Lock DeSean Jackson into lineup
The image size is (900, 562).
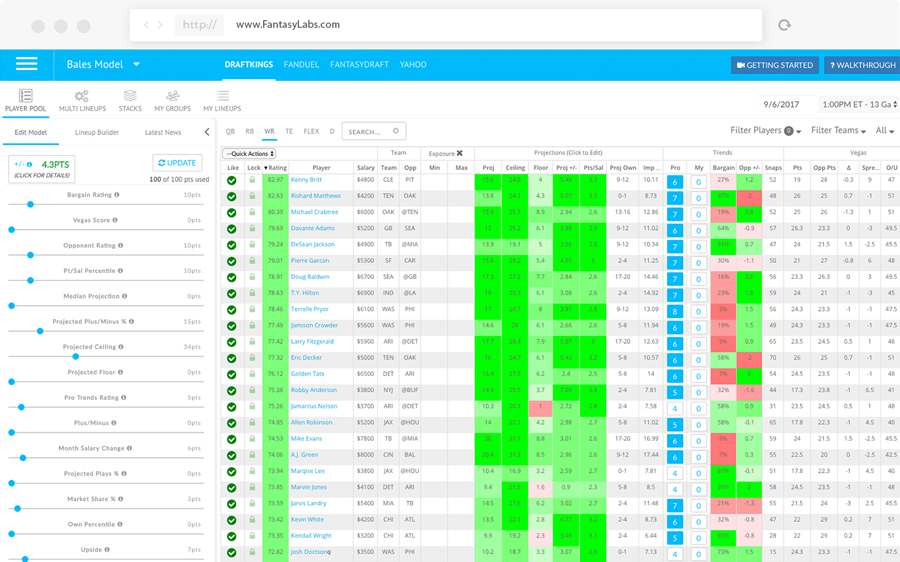tap(252, 245)
